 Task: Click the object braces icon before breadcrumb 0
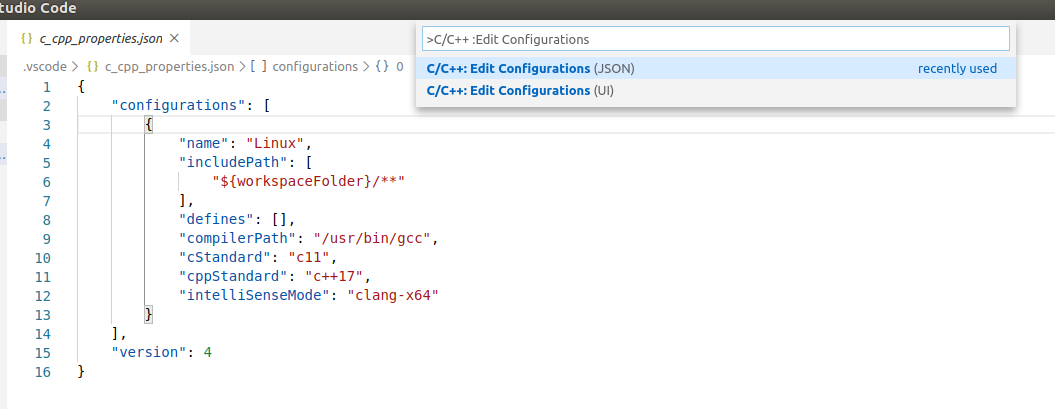point(382,67)
